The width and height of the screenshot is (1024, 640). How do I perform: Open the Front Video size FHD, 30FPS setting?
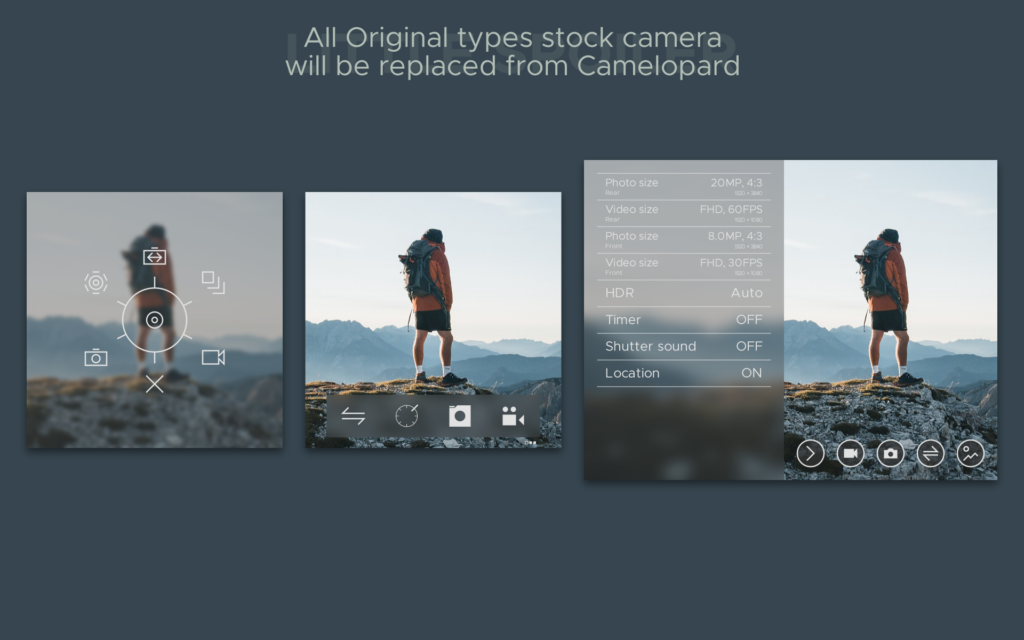(684, 266)
